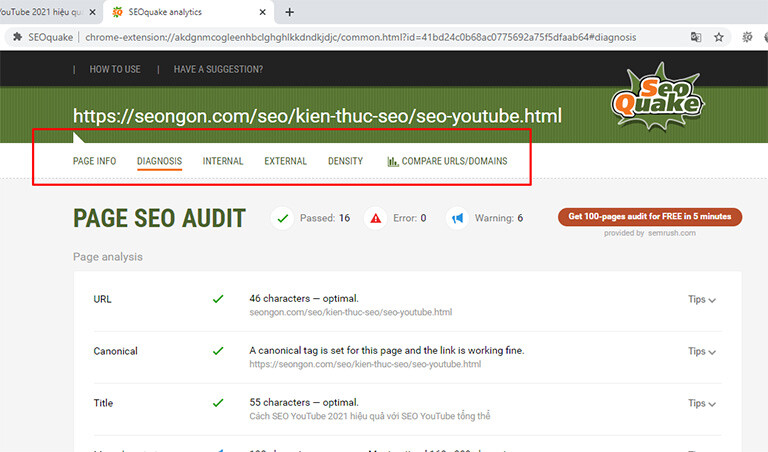Click the 'Error: 0' count
This screenshot has height=452, width=768.
click(409, 218)
